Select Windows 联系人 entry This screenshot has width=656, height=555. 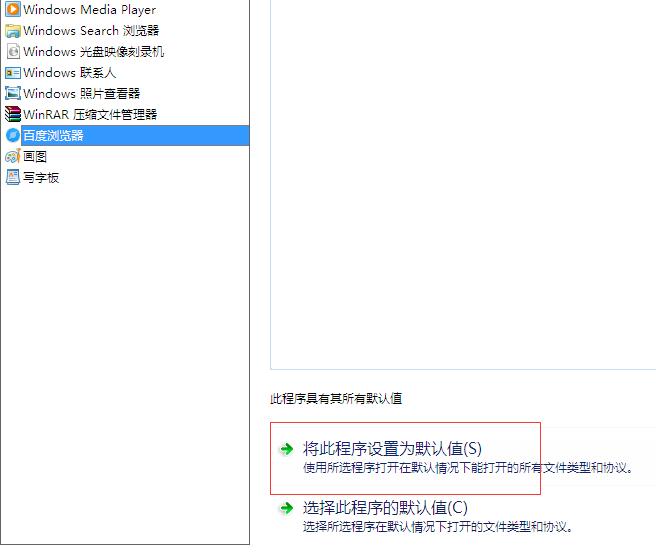pos(69,72)
